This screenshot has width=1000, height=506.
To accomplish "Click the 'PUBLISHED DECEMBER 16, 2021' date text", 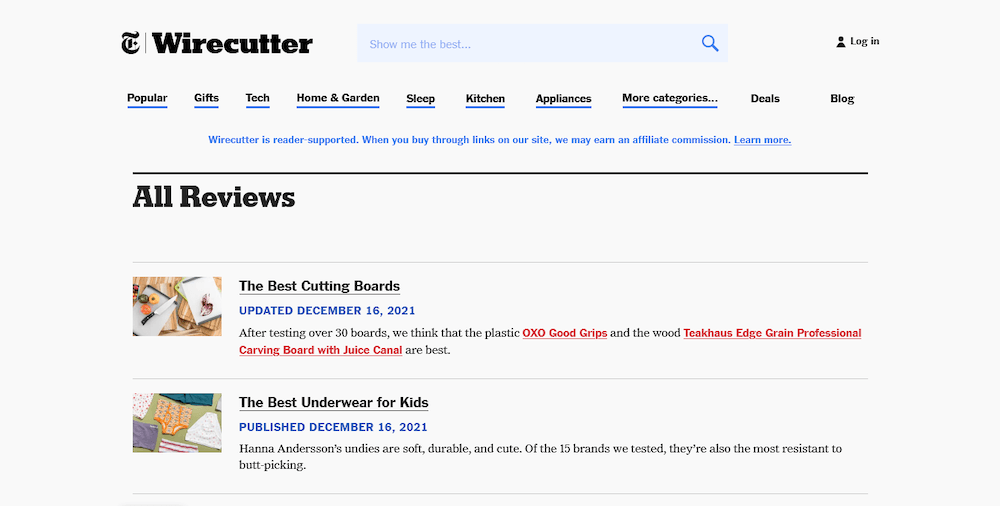I will [x=334, y=427].
